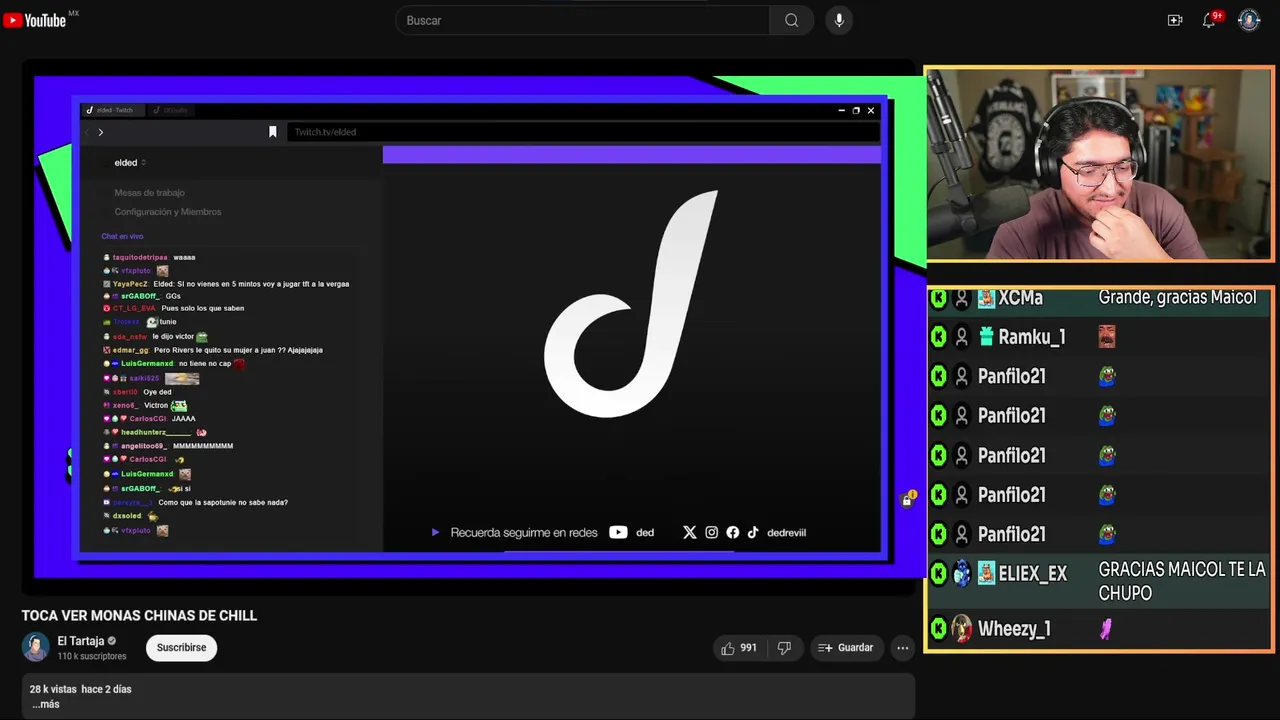The height and width of the screenshot is (720, 1280).
Task: Click the Wheezy_1 avatar badge
Action: [962, 628]
